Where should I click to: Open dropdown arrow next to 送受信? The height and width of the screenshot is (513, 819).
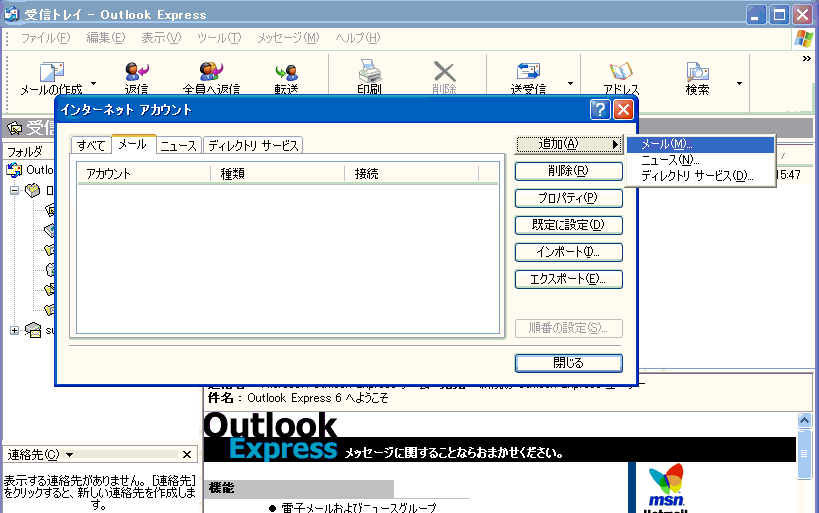(571, 84)
